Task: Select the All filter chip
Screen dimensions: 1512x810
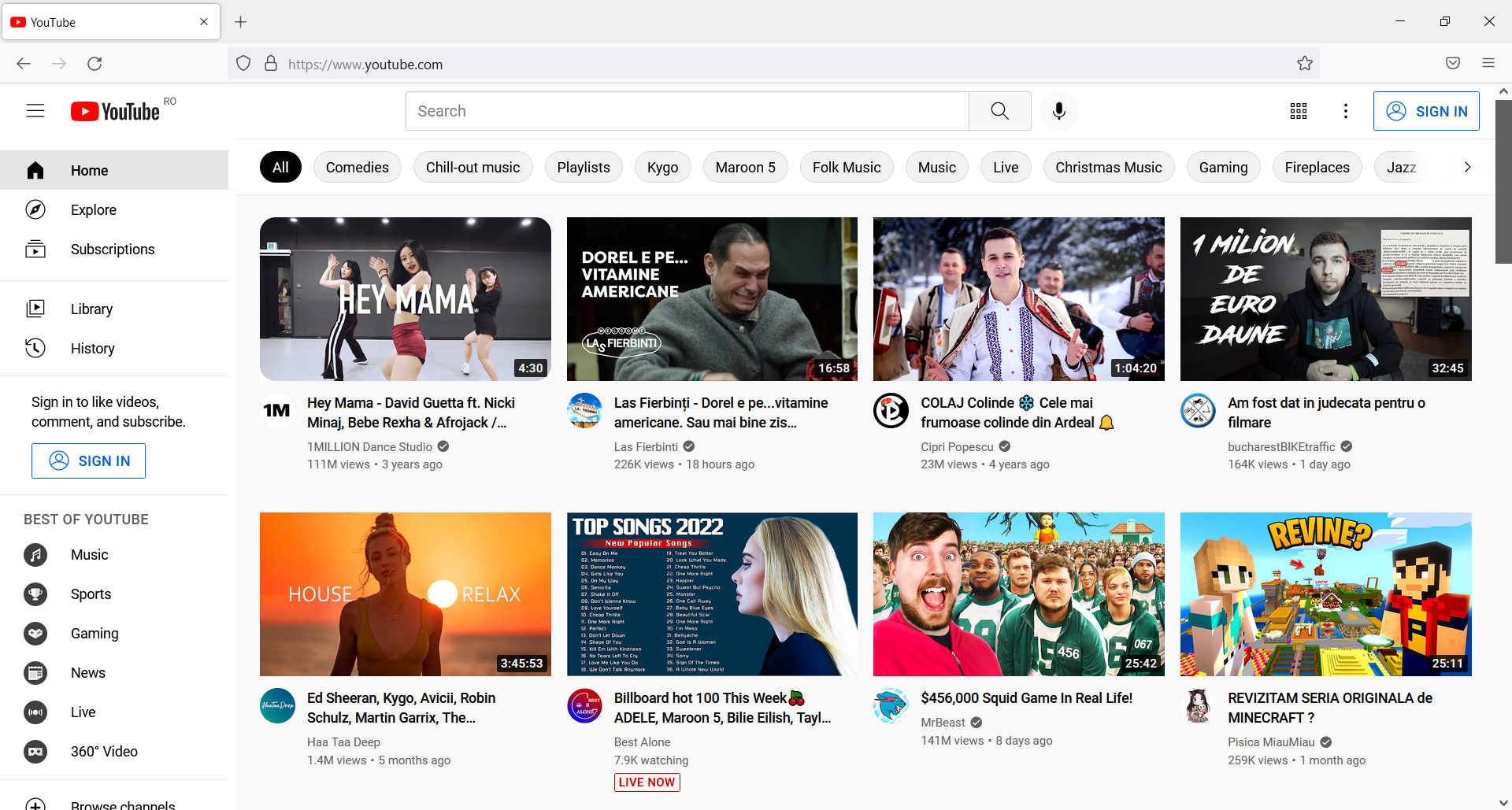Action: click(x=280, y=167)
